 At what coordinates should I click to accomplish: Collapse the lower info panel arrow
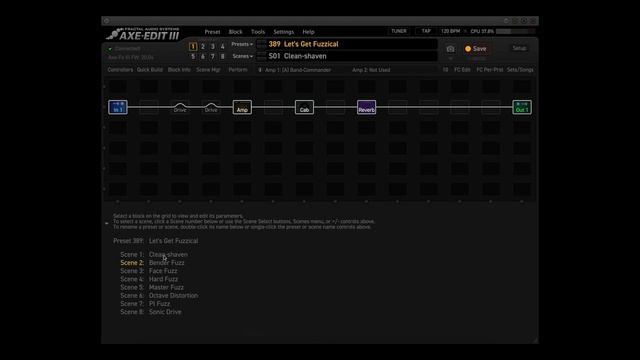(x=107, y=223)
